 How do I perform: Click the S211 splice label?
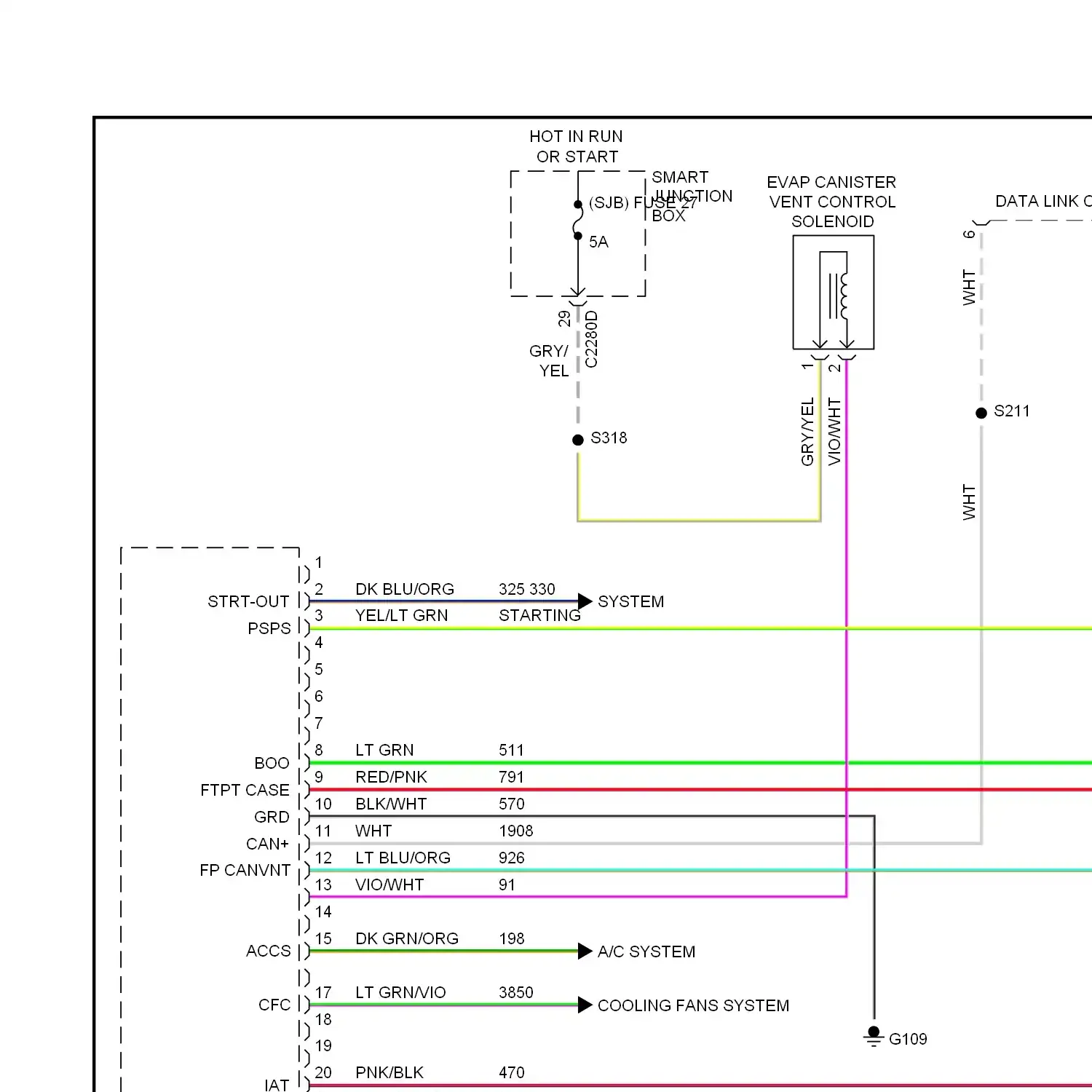pyautogui.click(x=1012, y=411)
